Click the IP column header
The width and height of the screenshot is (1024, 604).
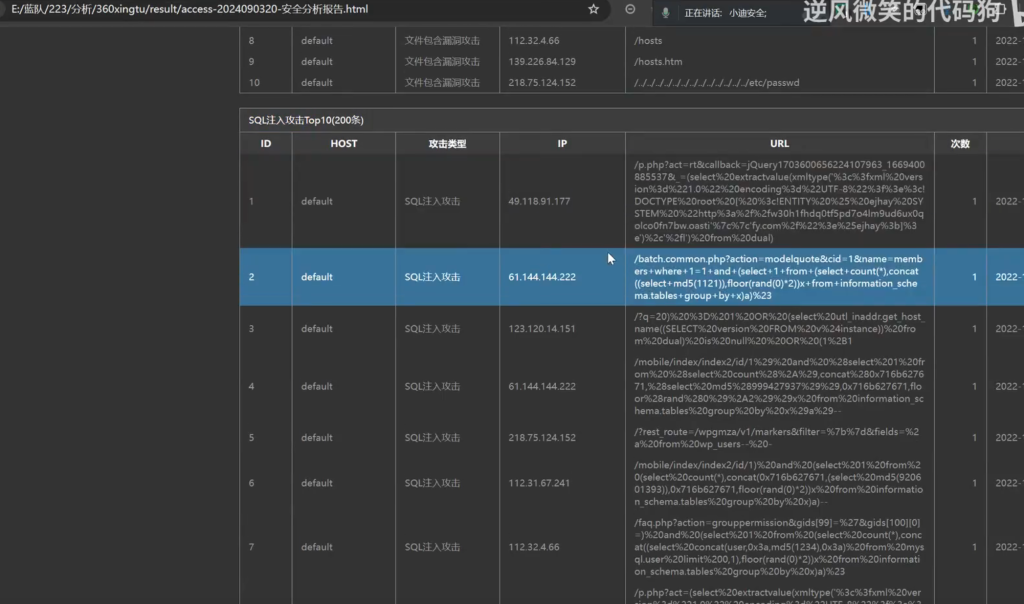[x=562, y=144]
